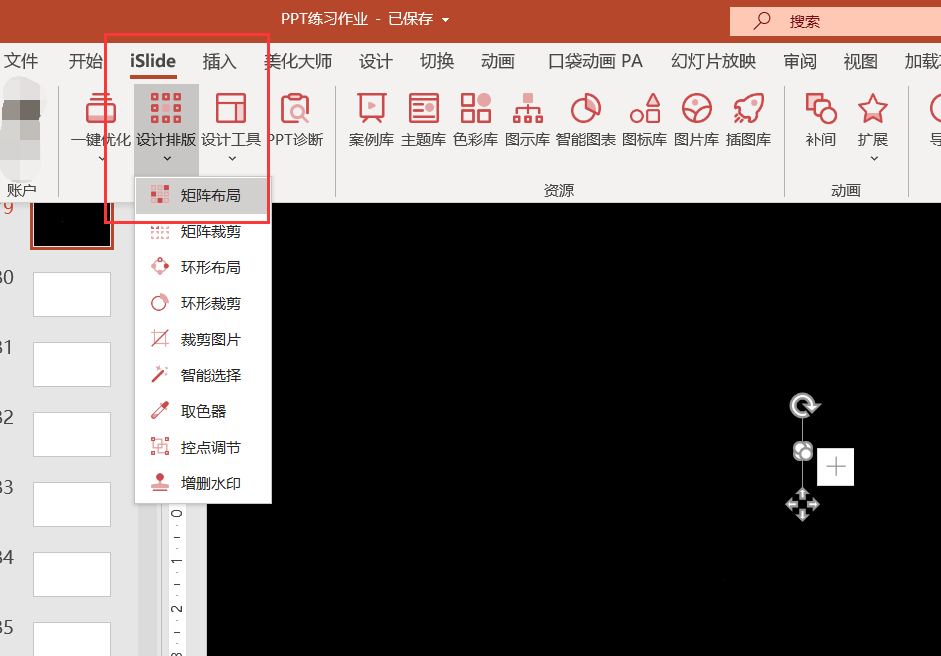This screenshot has height=656, width=941.
Task: Select the fifth slide thumbnail in panel
Action: (72, 504)
